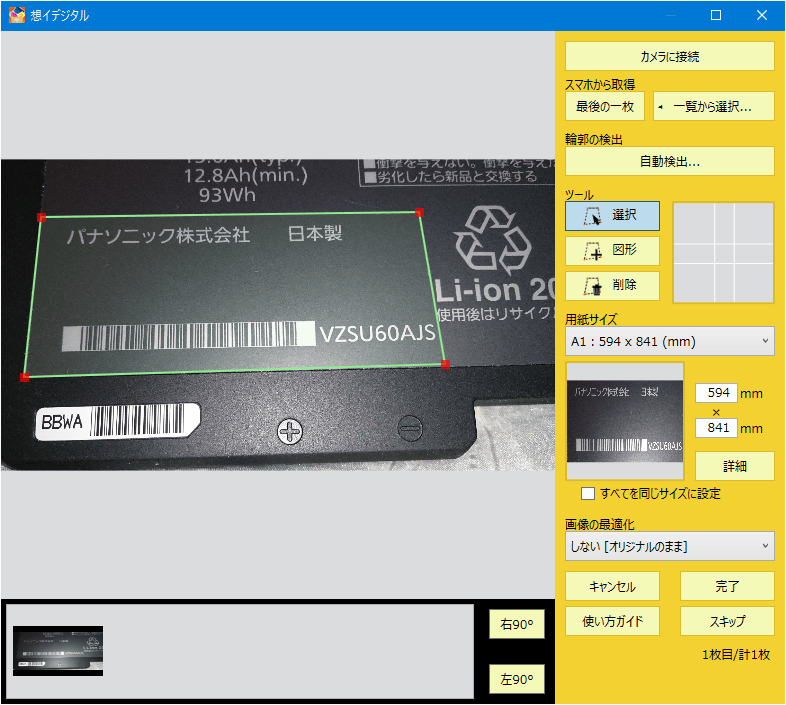
Task: Click the スキップ skip button
Action: (x=727, y=621)
